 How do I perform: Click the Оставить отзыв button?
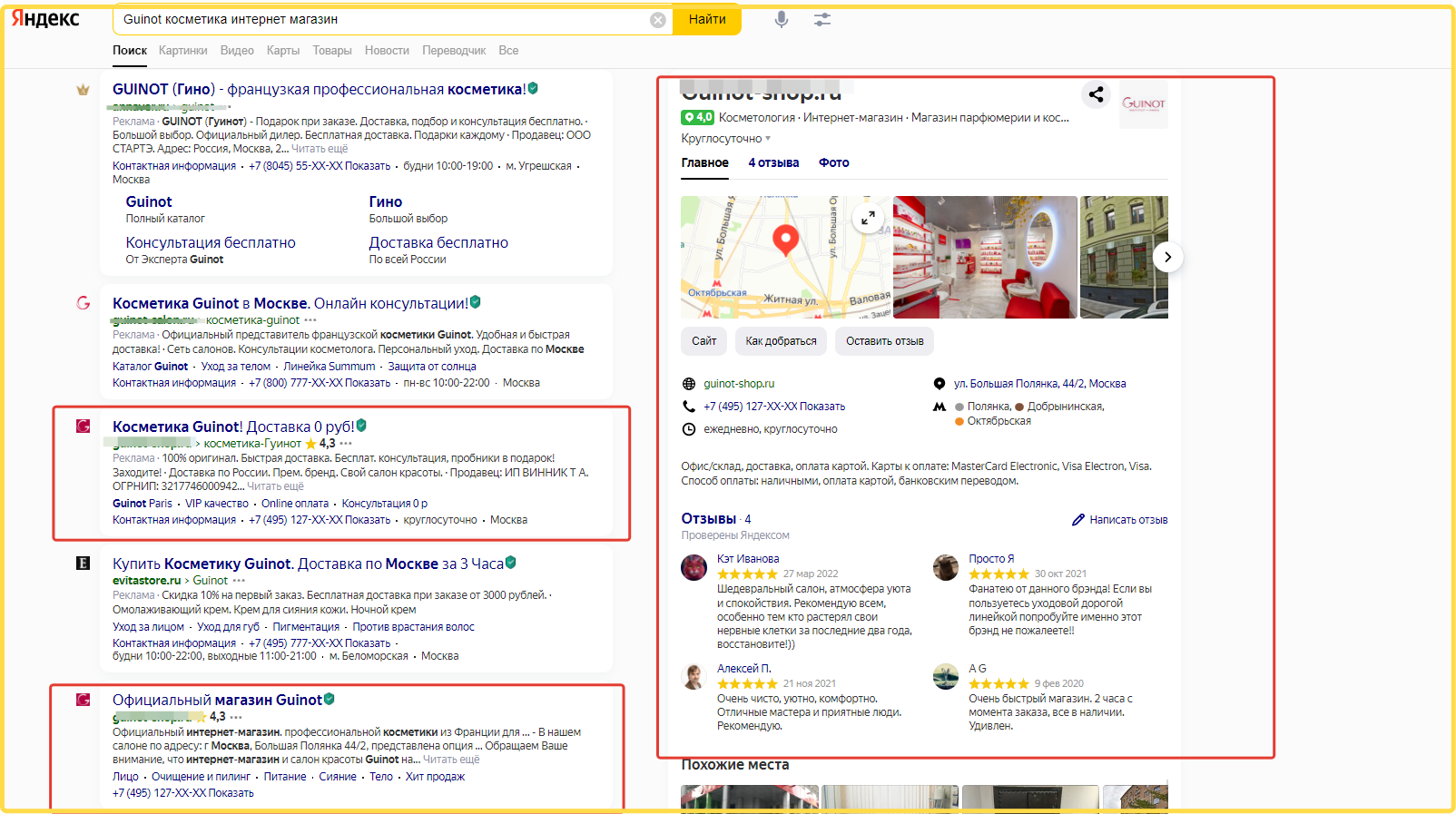(885, 341)
